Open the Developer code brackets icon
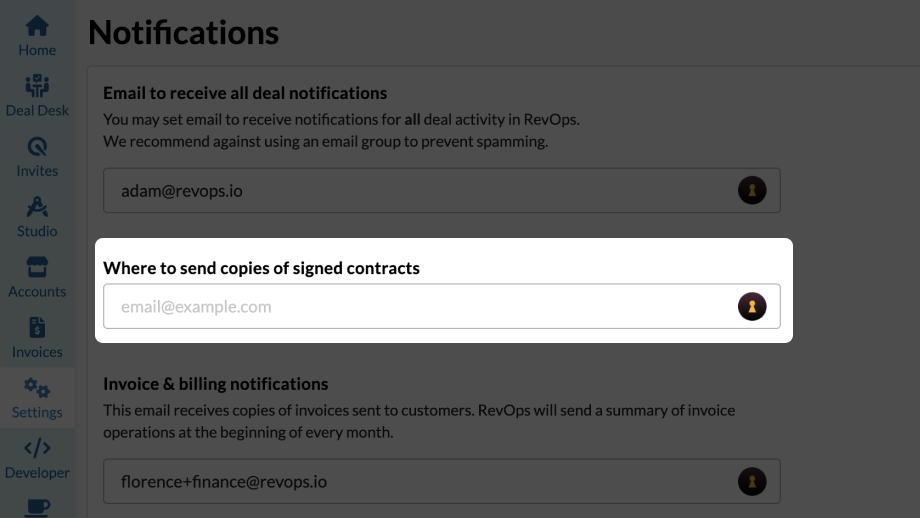The height and width of the screenshot is (518, 920). point(37,448)
